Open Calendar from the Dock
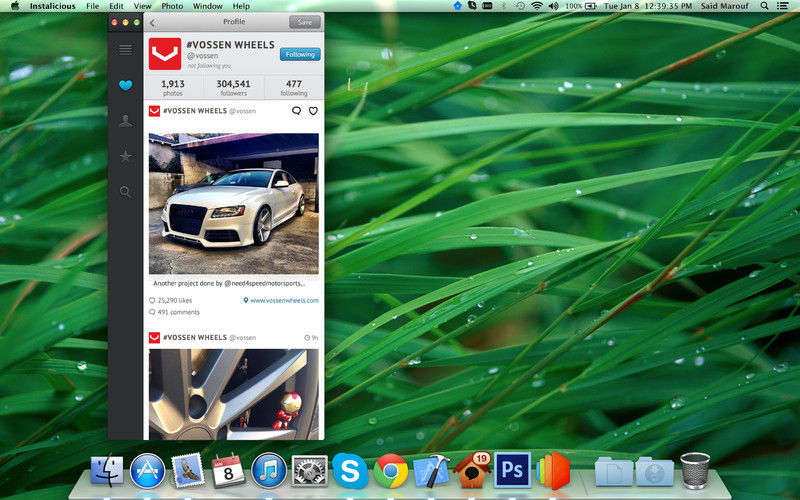This screenshot has width=800, height=500. point(228,470)
